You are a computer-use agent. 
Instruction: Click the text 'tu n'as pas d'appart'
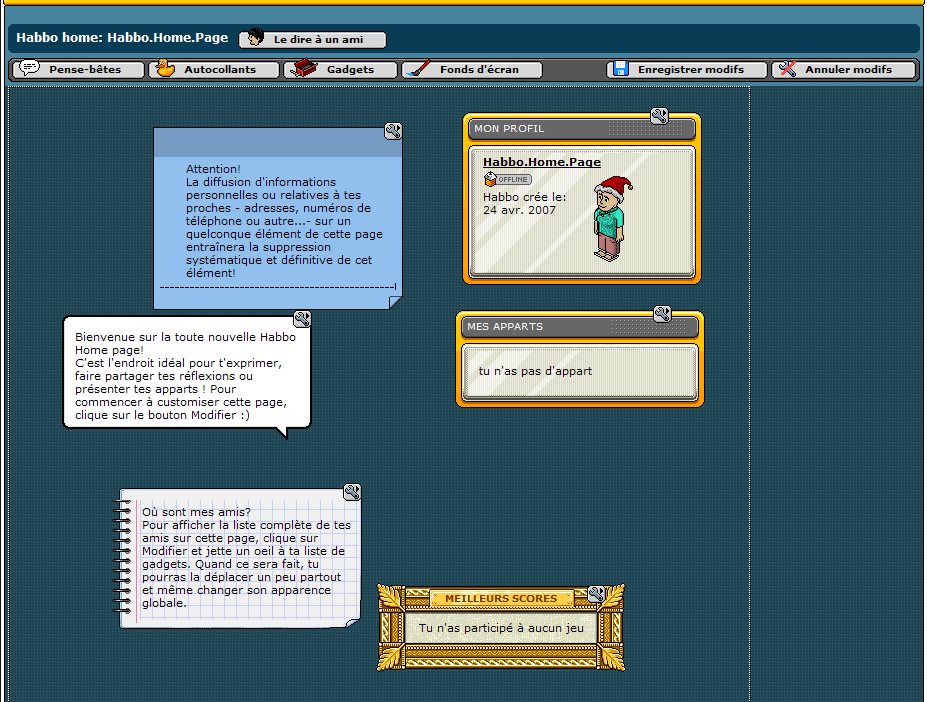pos(535,371)
